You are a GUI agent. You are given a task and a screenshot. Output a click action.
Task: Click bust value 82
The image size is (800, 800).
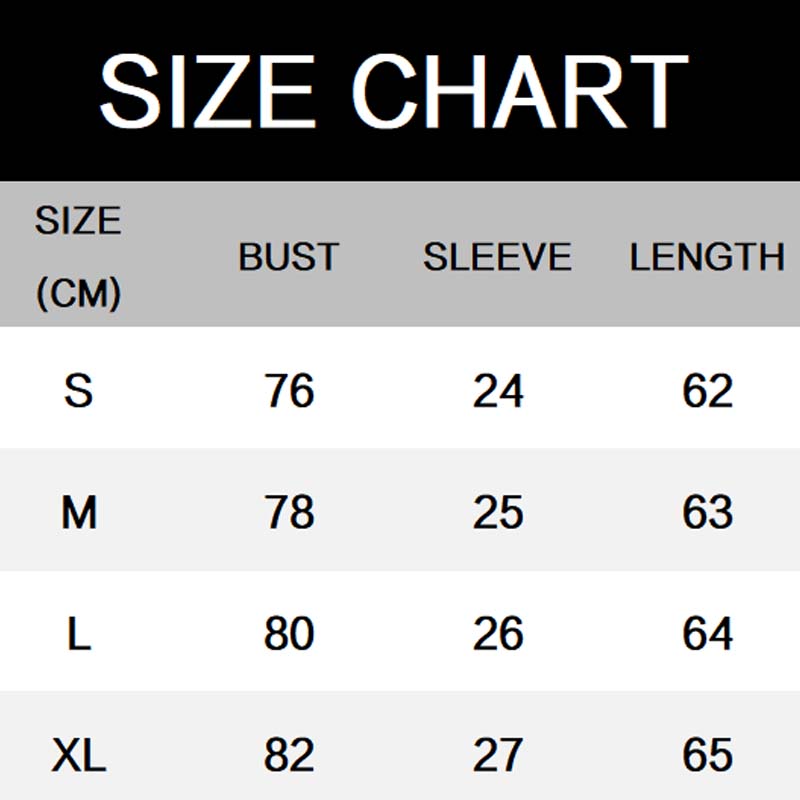289,755
